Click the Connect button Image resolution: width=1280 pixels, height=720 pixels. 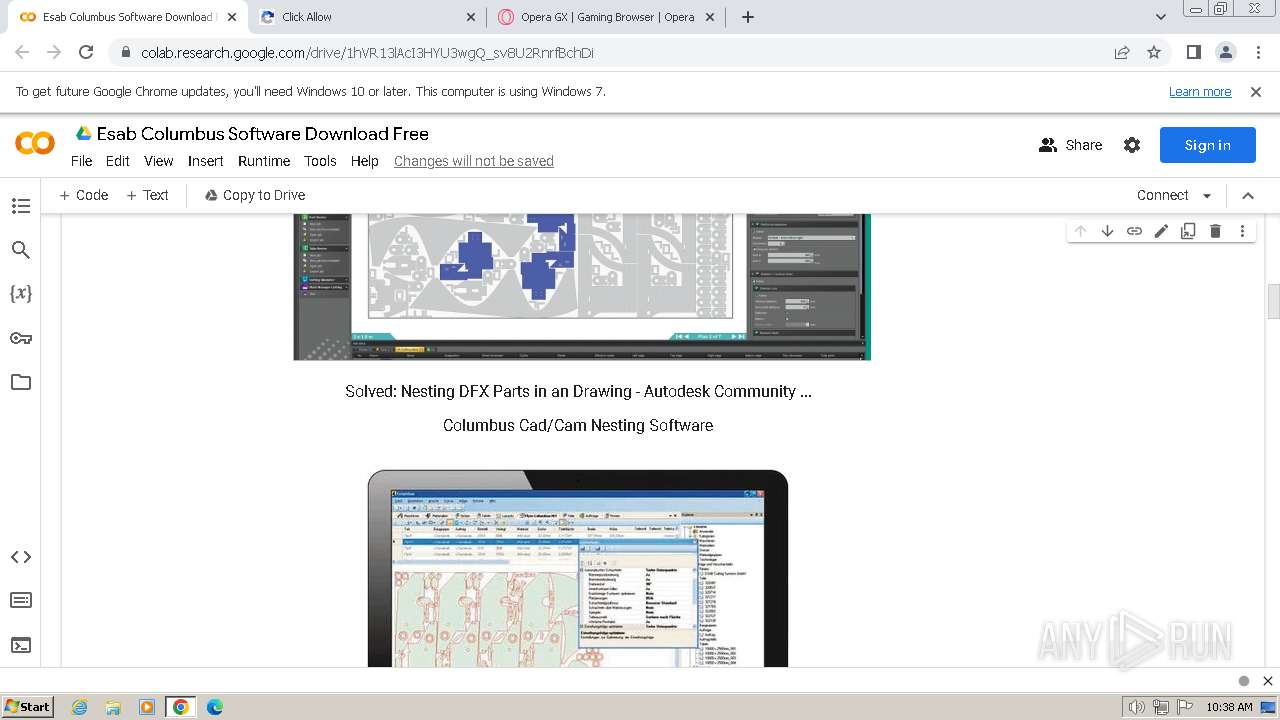coord(1162,195)
